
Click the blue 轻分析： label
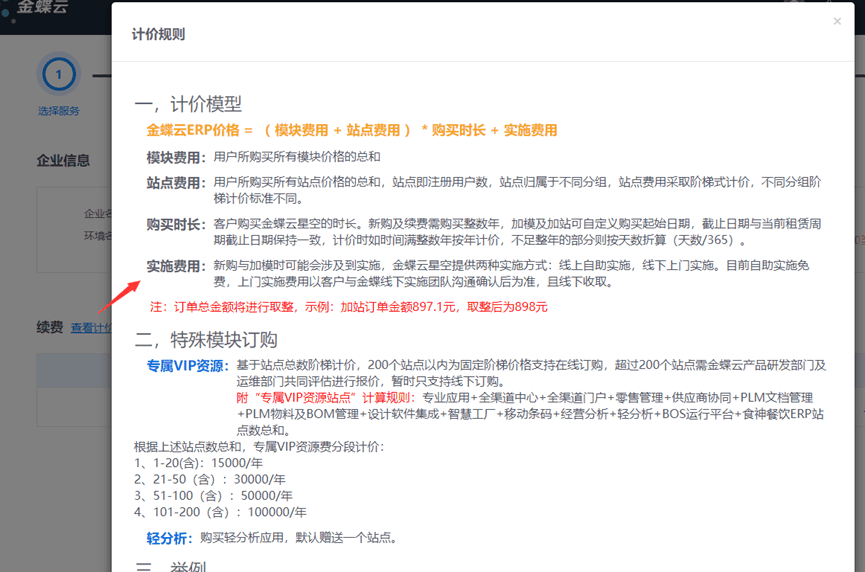[169, 538]
